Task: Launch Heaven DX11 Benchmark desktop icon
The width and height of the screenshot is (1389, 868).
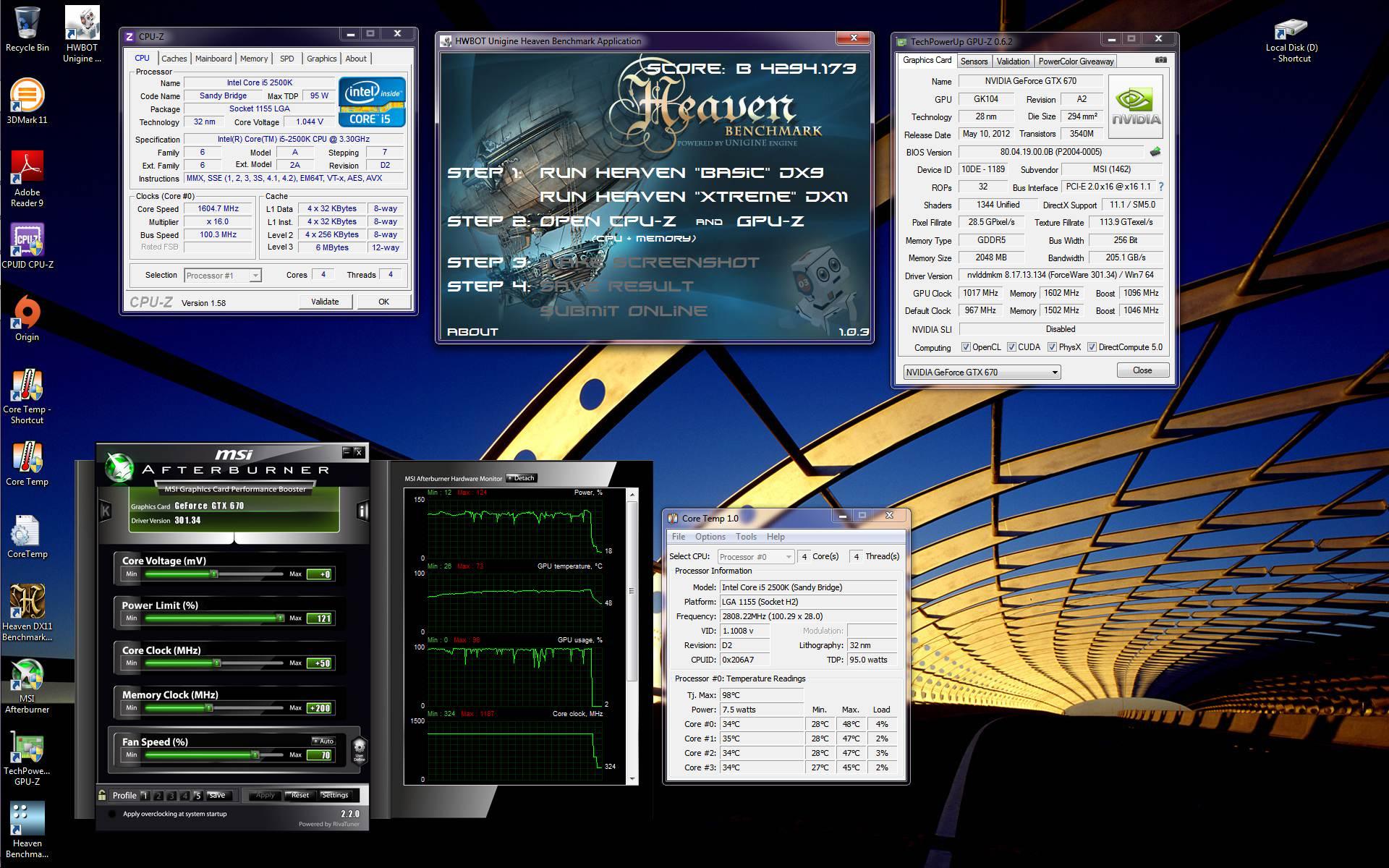Action: [27, 613]
